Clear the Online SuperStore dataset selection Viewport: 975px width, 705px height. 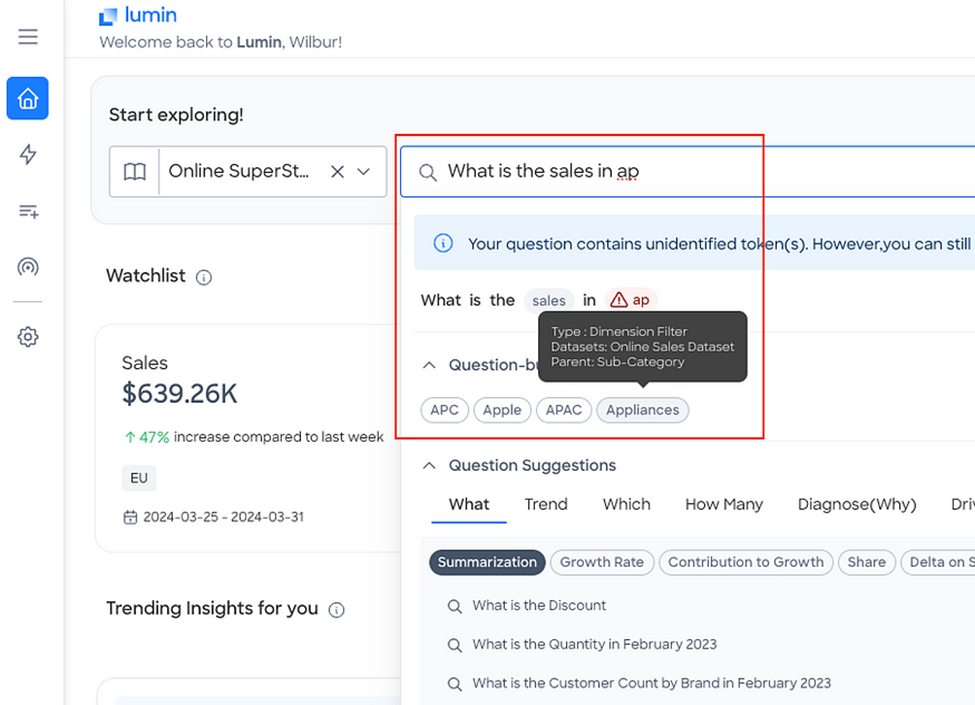[x=337, y=172]
